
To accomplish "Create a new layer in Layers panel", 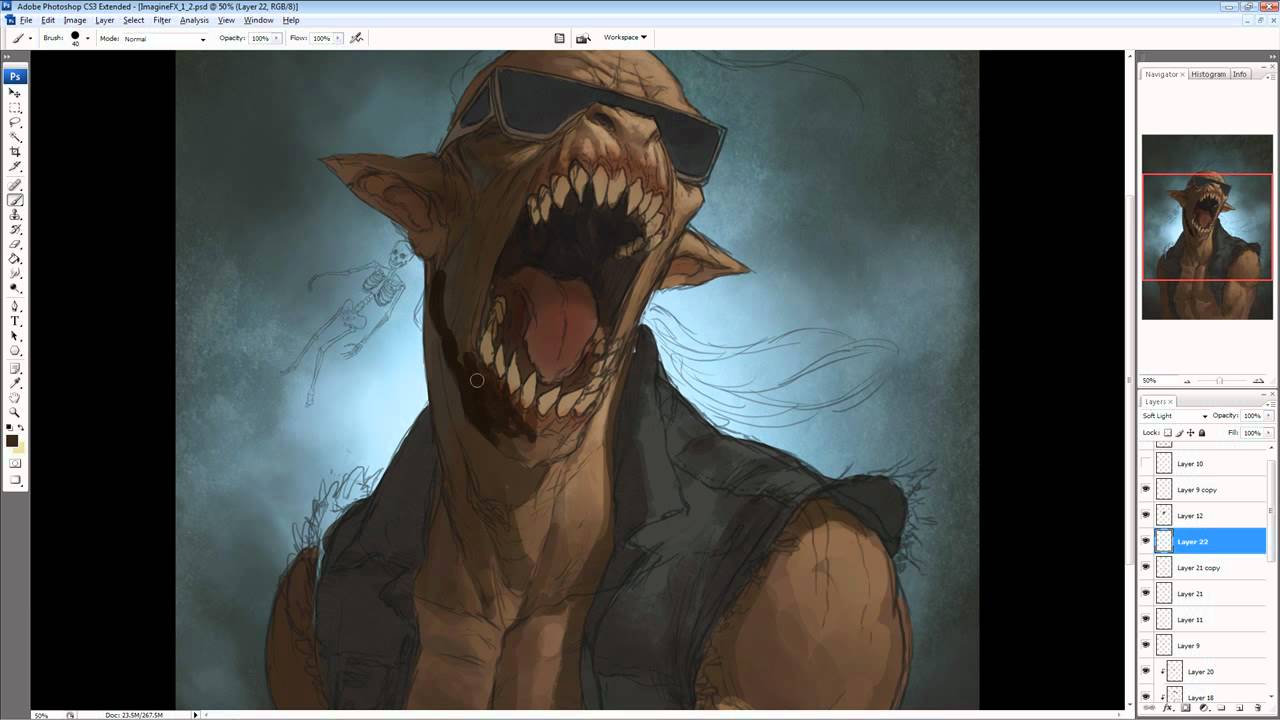I will coord(1240,708).
